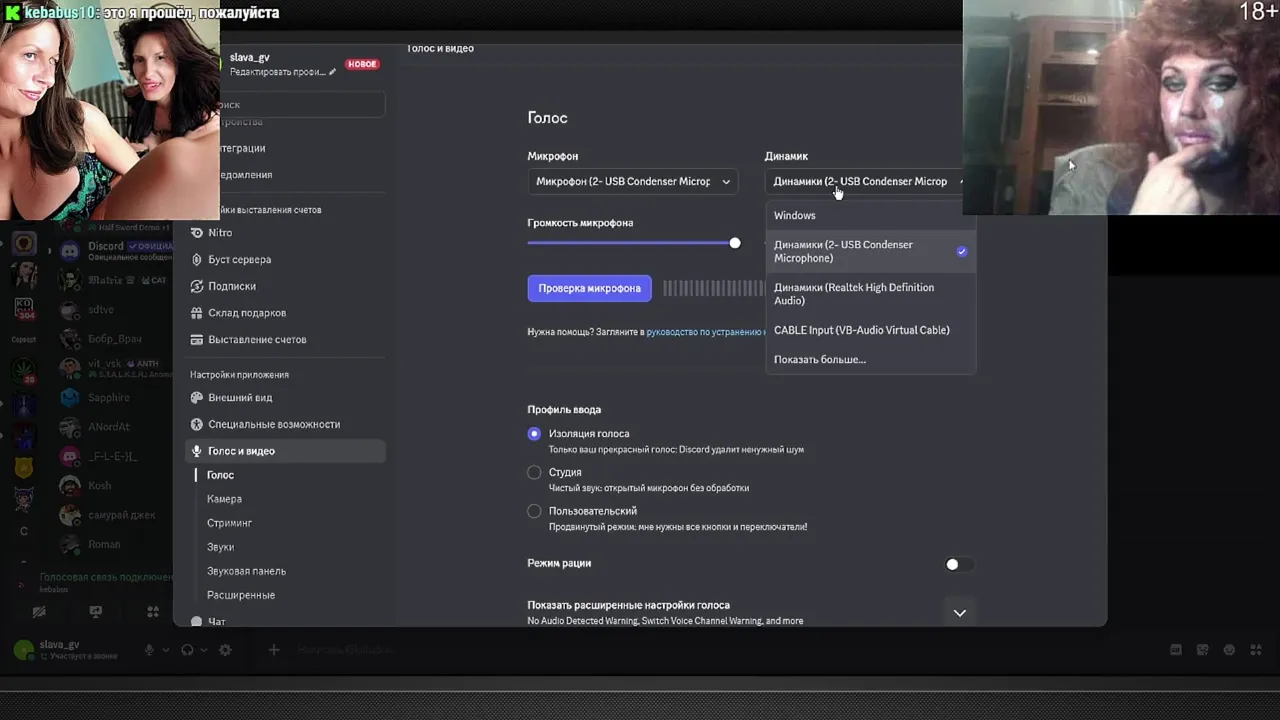The image size is (1280, 720).
Task: Click Показать больше in the speaker list
Action: (x=870, y=359)
